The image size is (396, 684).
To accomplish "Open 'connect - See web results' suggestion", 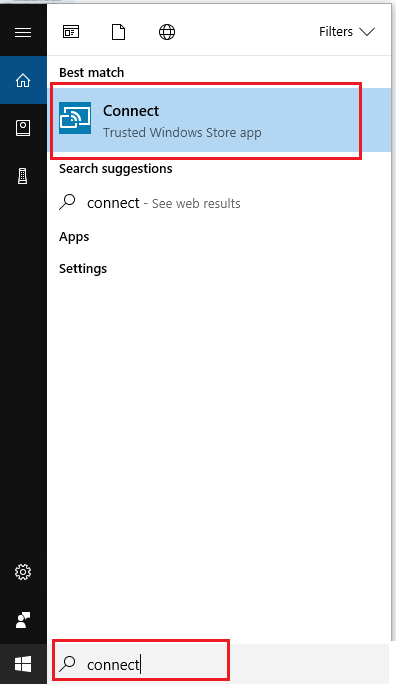I will (x=219, y=203).
